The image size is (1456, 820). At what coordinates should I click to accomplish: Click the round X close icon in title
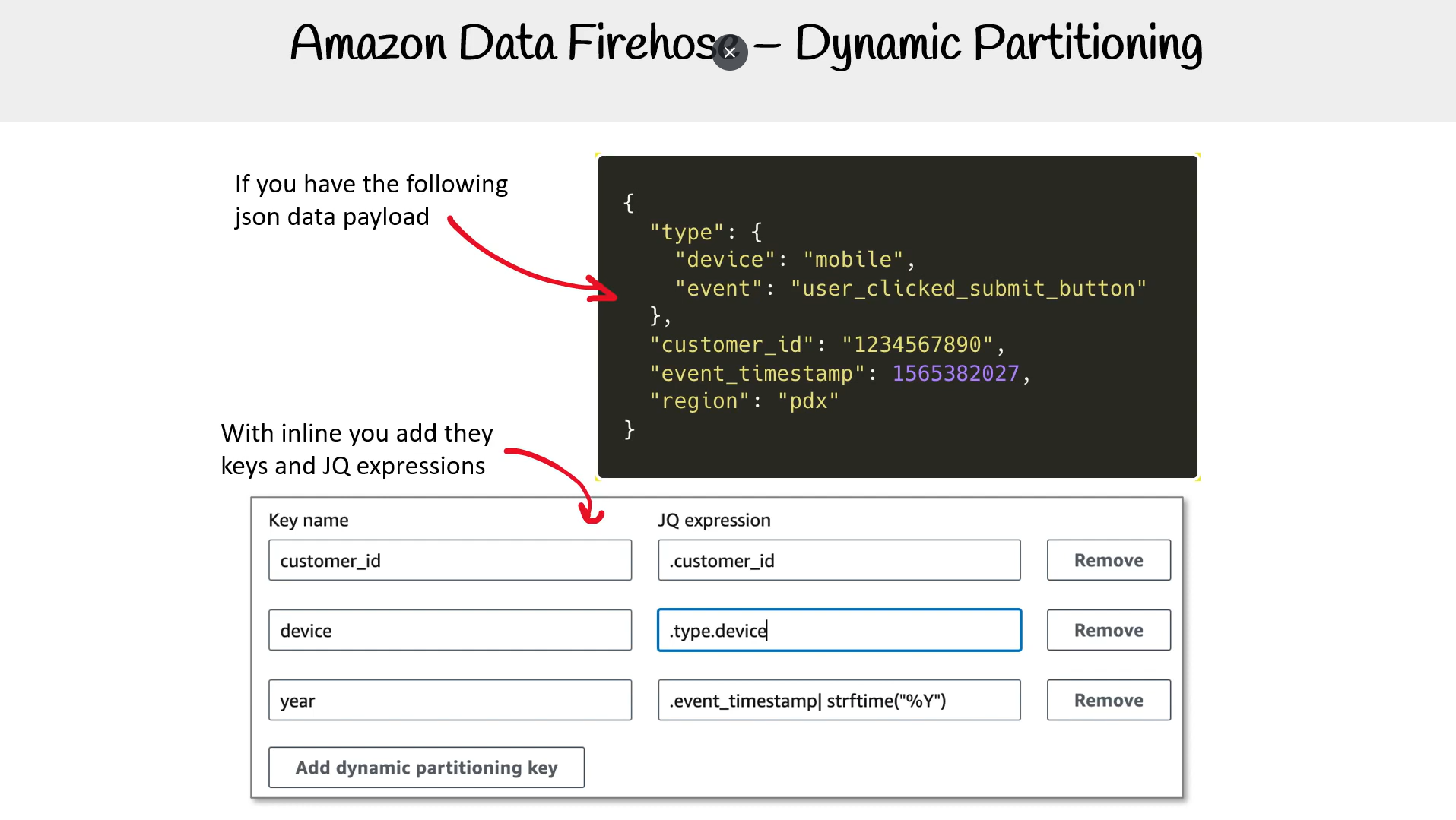point(730,52)
